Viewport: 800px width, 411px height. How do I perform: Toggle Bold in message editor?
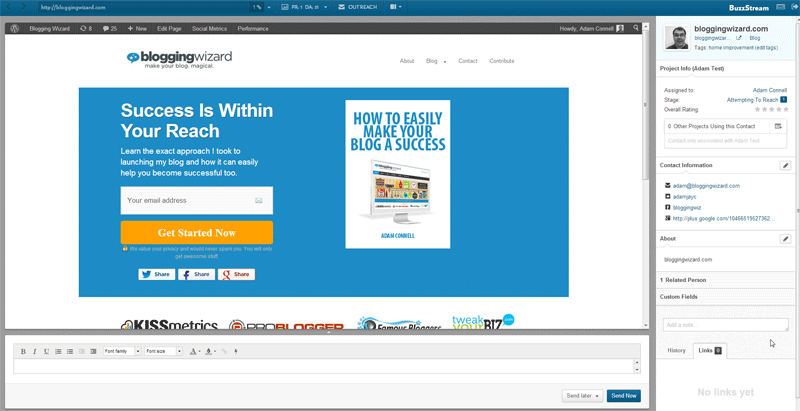(x=23, y=351)
